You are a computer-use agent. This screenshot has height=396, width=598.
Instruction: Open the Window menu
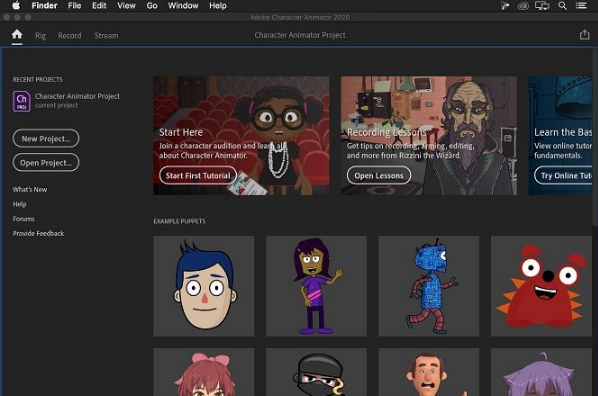(183, 6)
